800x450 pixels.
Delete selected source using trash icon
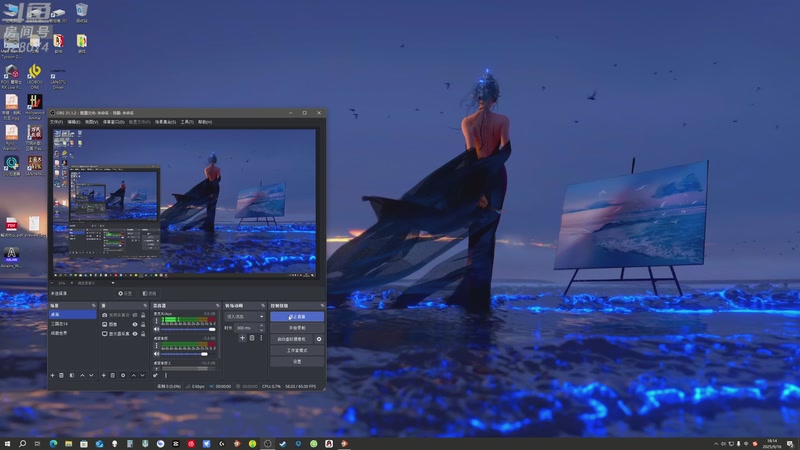[x=113, y=376]
